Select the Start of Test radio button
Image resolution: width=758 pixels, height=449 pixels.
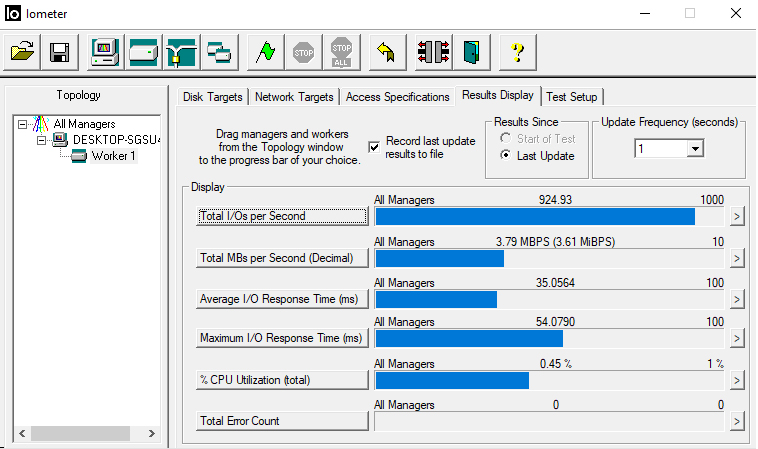tap(505, 139)
